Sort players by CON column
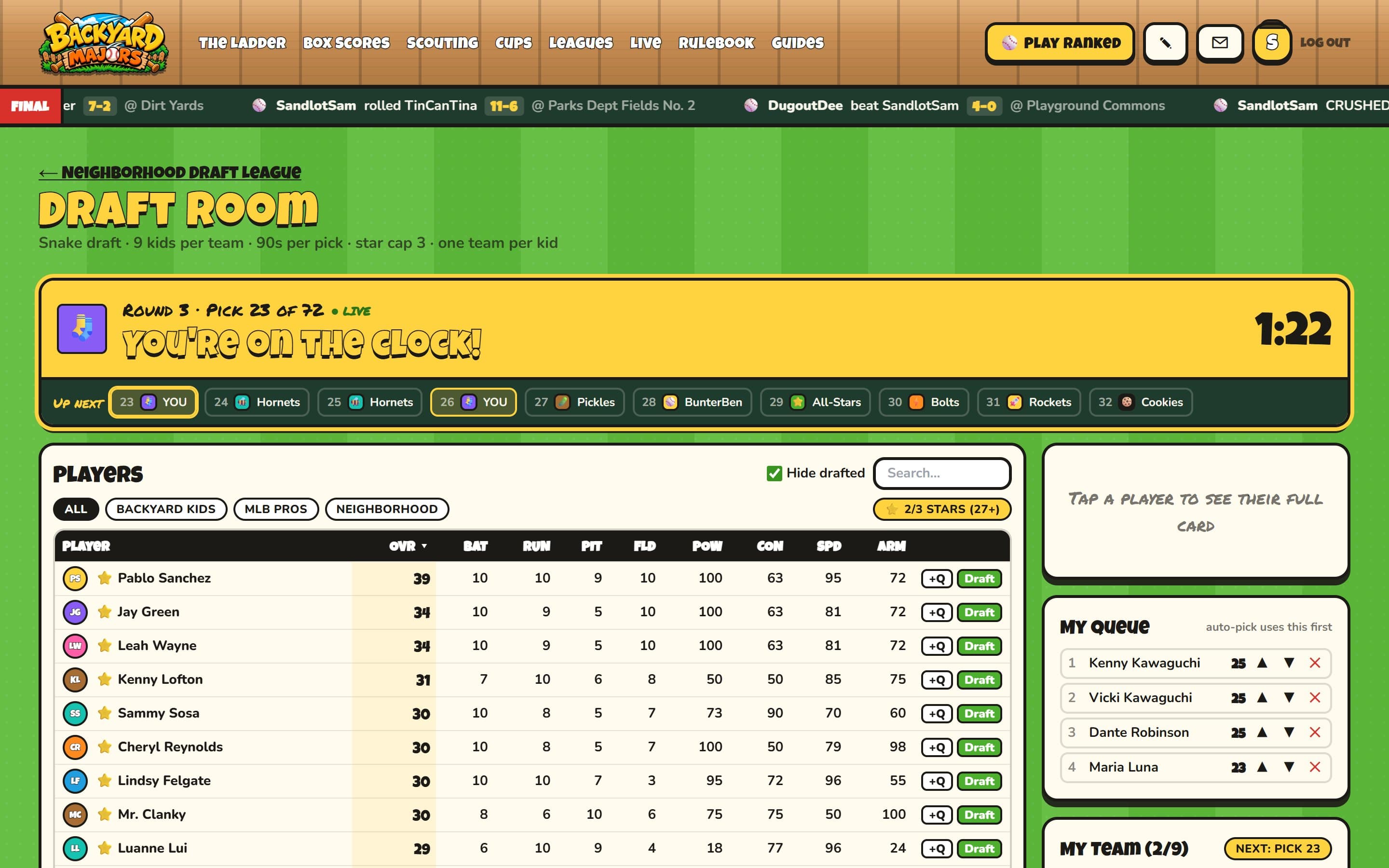Image resolution: width=1389 pixels, height=868 pixels. [770, 546]
